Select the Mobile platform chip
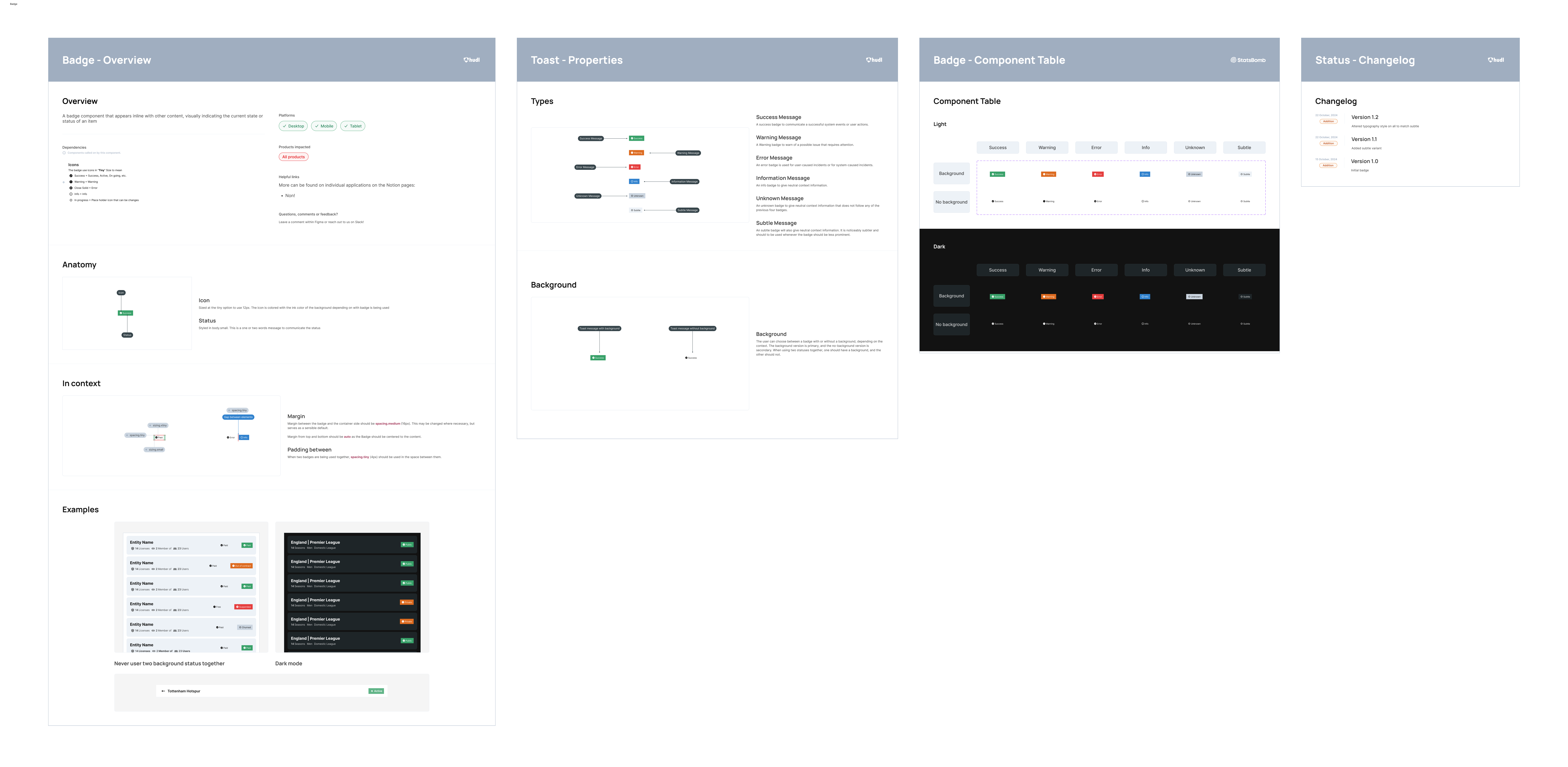Screen dimensions: 1568x767 click(324, 126)
